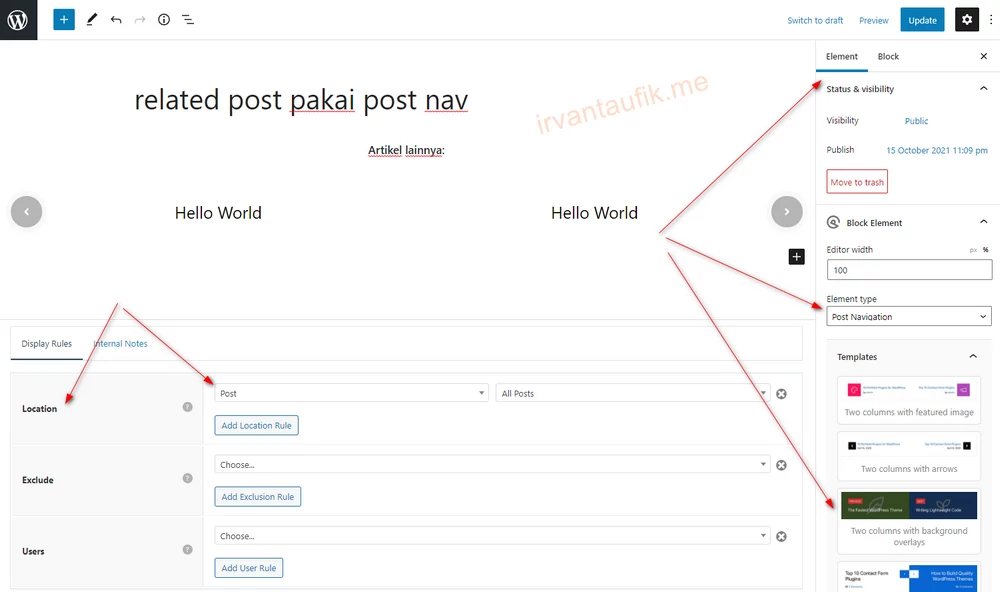Show help for the Location rule
This screenshot has width=1000, height=592.
pos(188,407)
